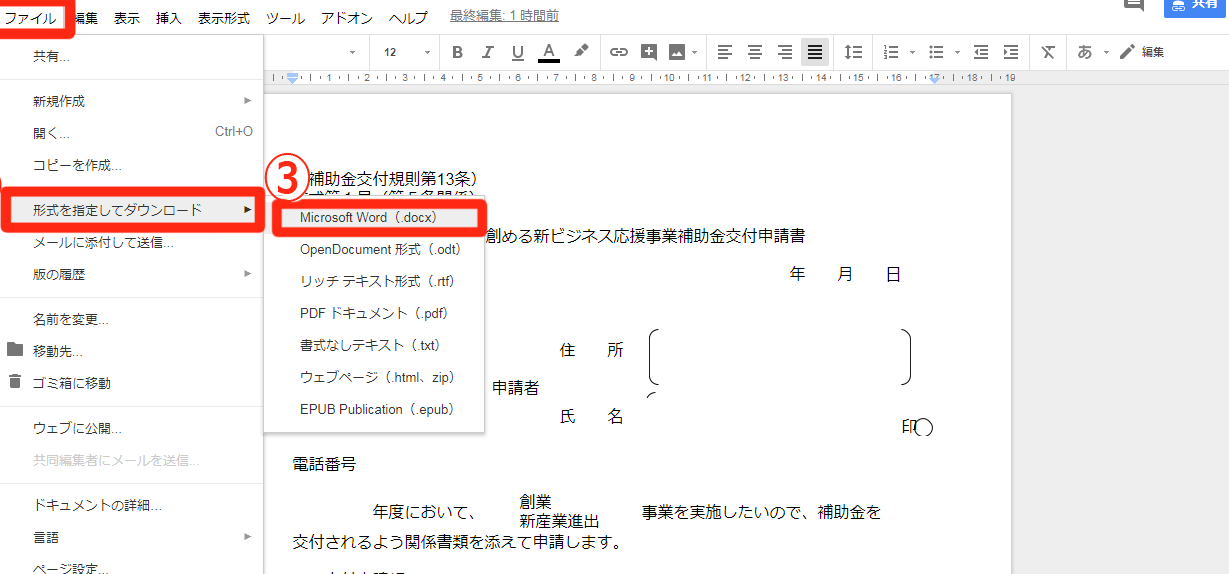This screenshot has height=574, width=1229.
Task: Click the blue 共有 share button
Action: [x=1196, y=7]
